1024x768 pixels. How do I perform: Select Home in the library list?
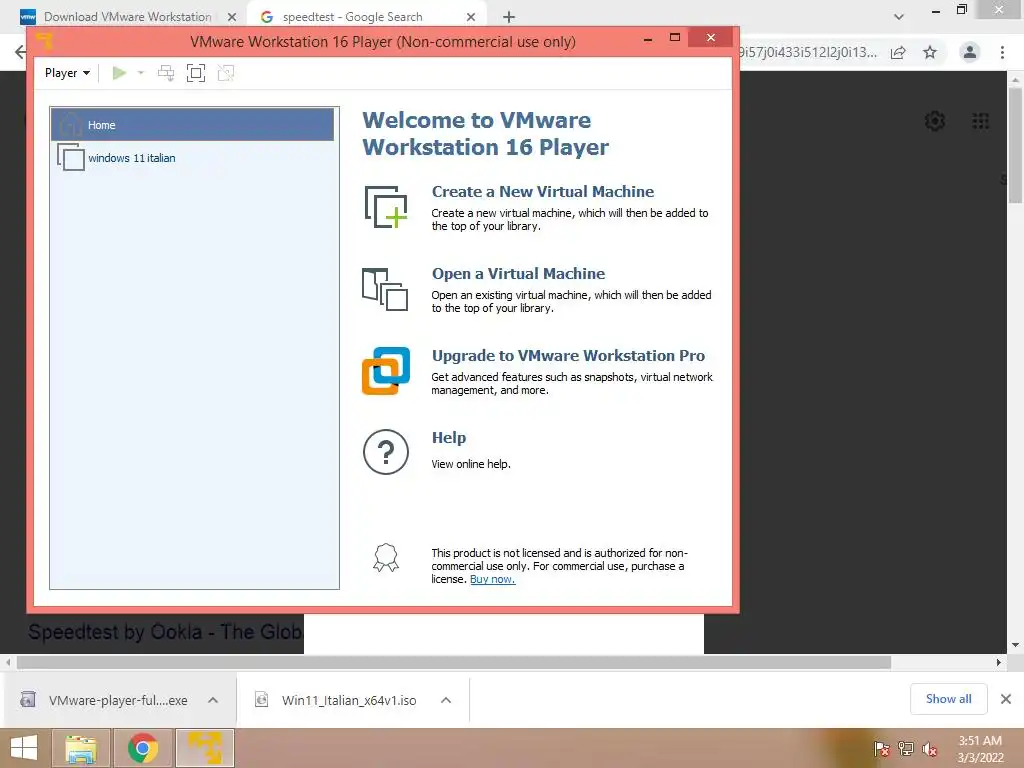tap(193, 125)
